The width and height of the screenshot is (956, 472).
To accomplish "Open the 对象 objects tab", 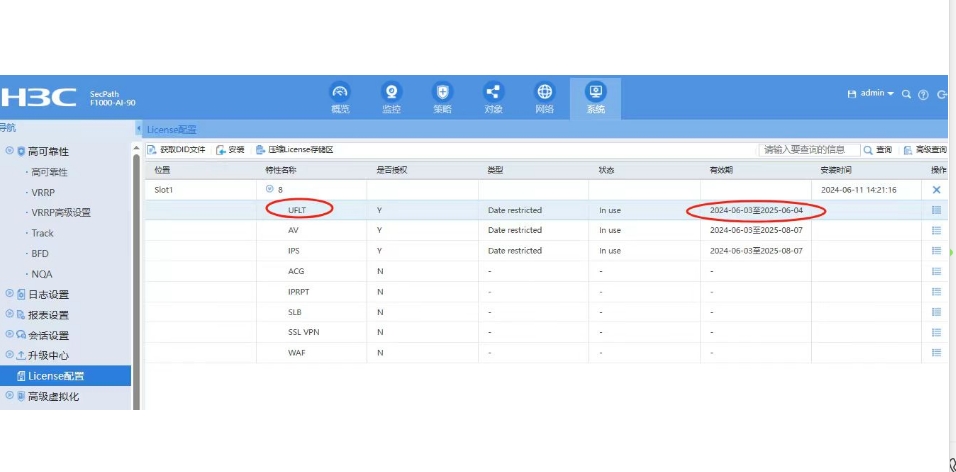I will tap(493, 98).
